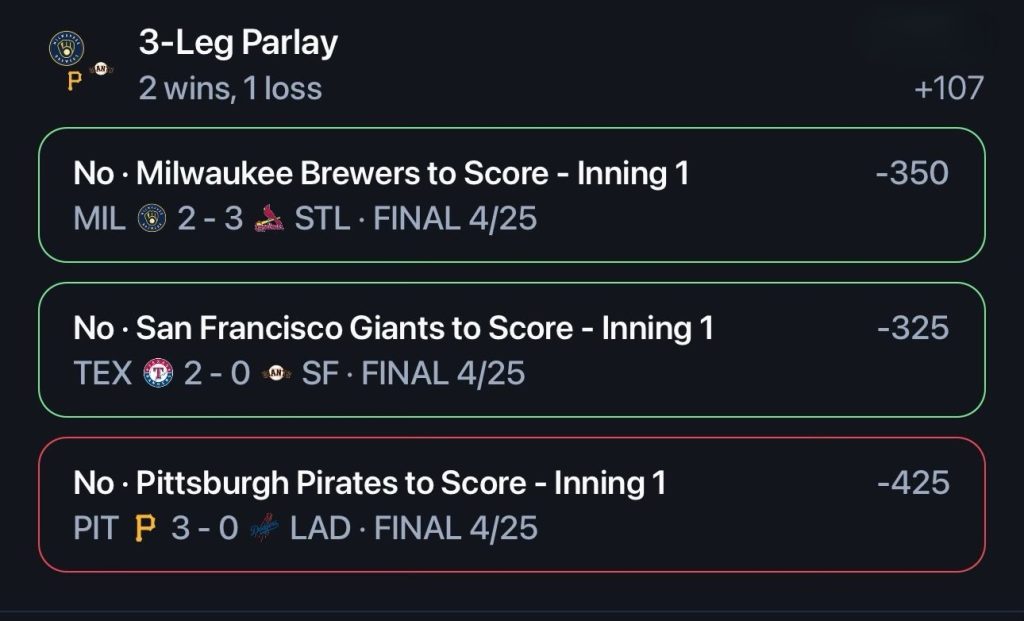The width and height of the screenshot is (1024, 621).
Task: Click the -325 odds on Giants leg
Action: click(913, 328)
